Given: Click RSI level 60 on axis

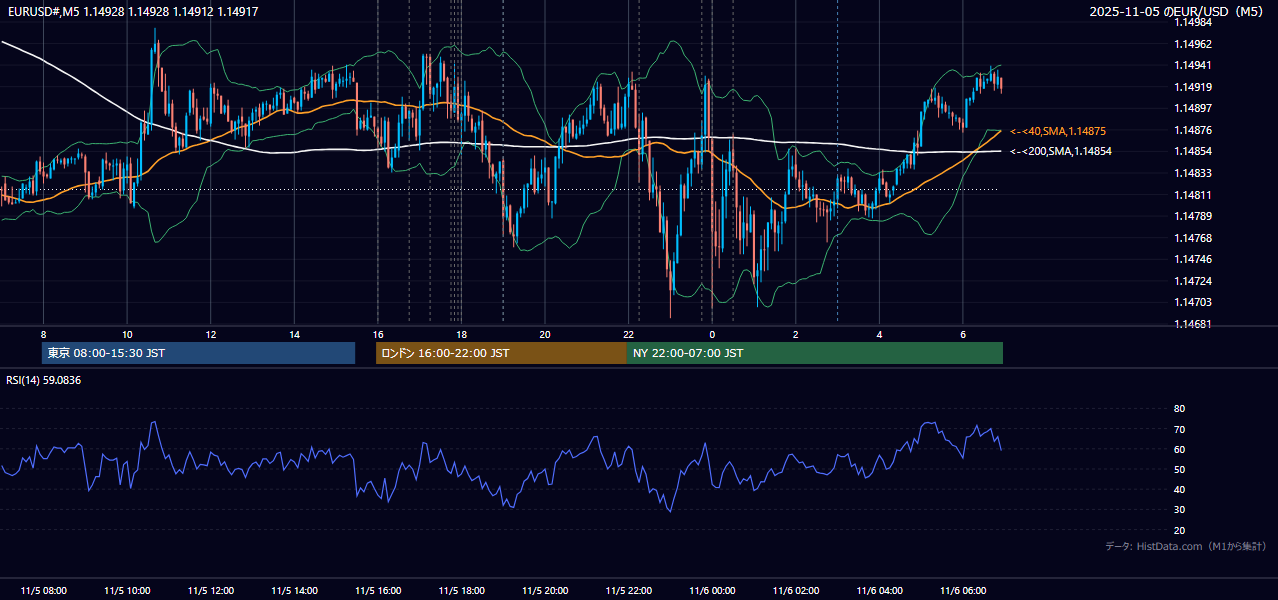Looking at the screenshot, I should point(1179,449).
